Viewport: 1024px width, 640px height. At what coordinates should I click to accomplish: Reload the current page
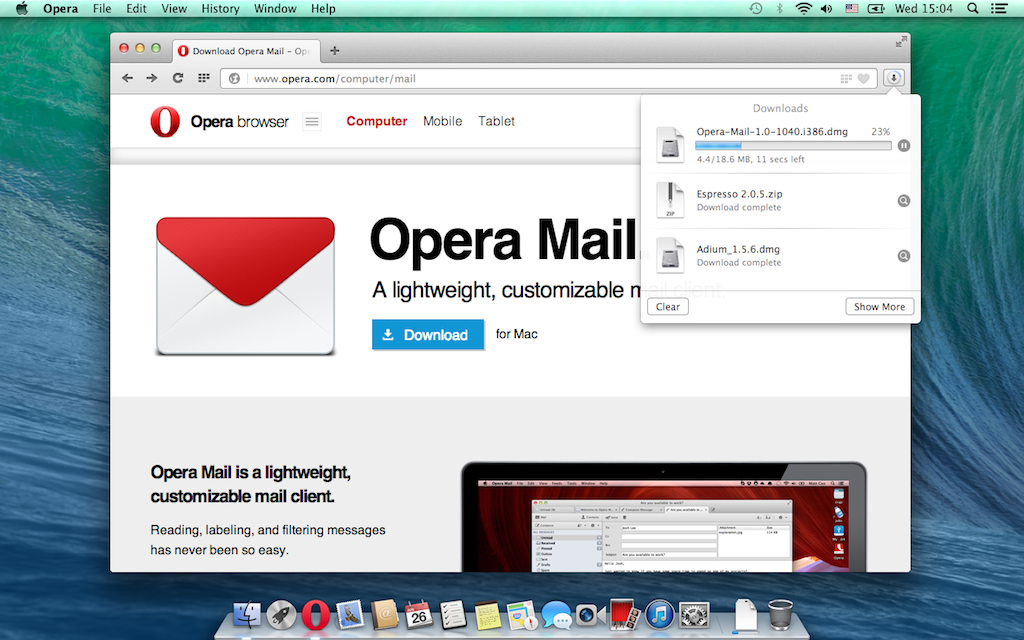[x=178, y=78]
